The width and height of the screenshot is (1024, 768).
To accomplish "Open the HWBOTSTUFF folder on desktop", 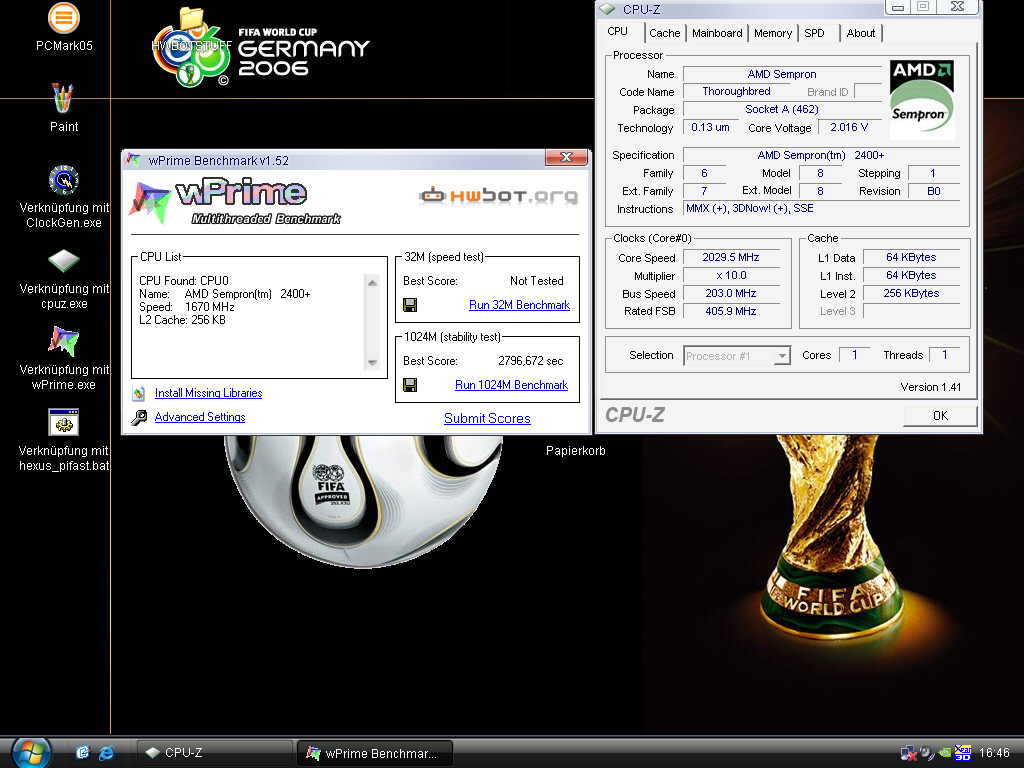I will 191,29.
